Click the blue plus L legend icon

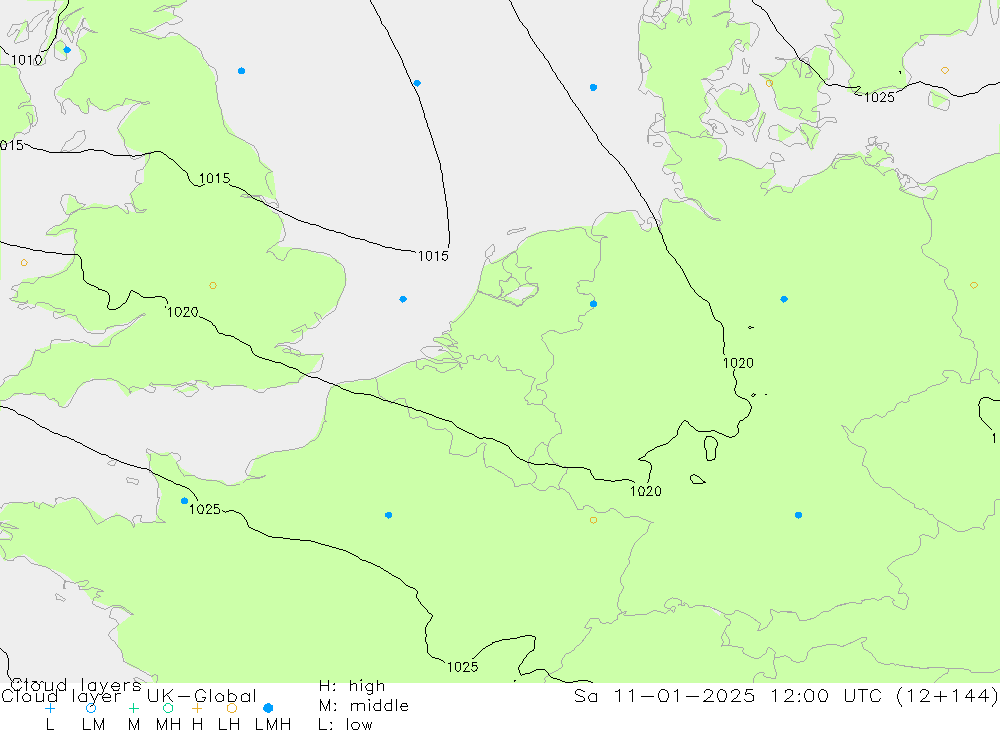tap(50, 708)
